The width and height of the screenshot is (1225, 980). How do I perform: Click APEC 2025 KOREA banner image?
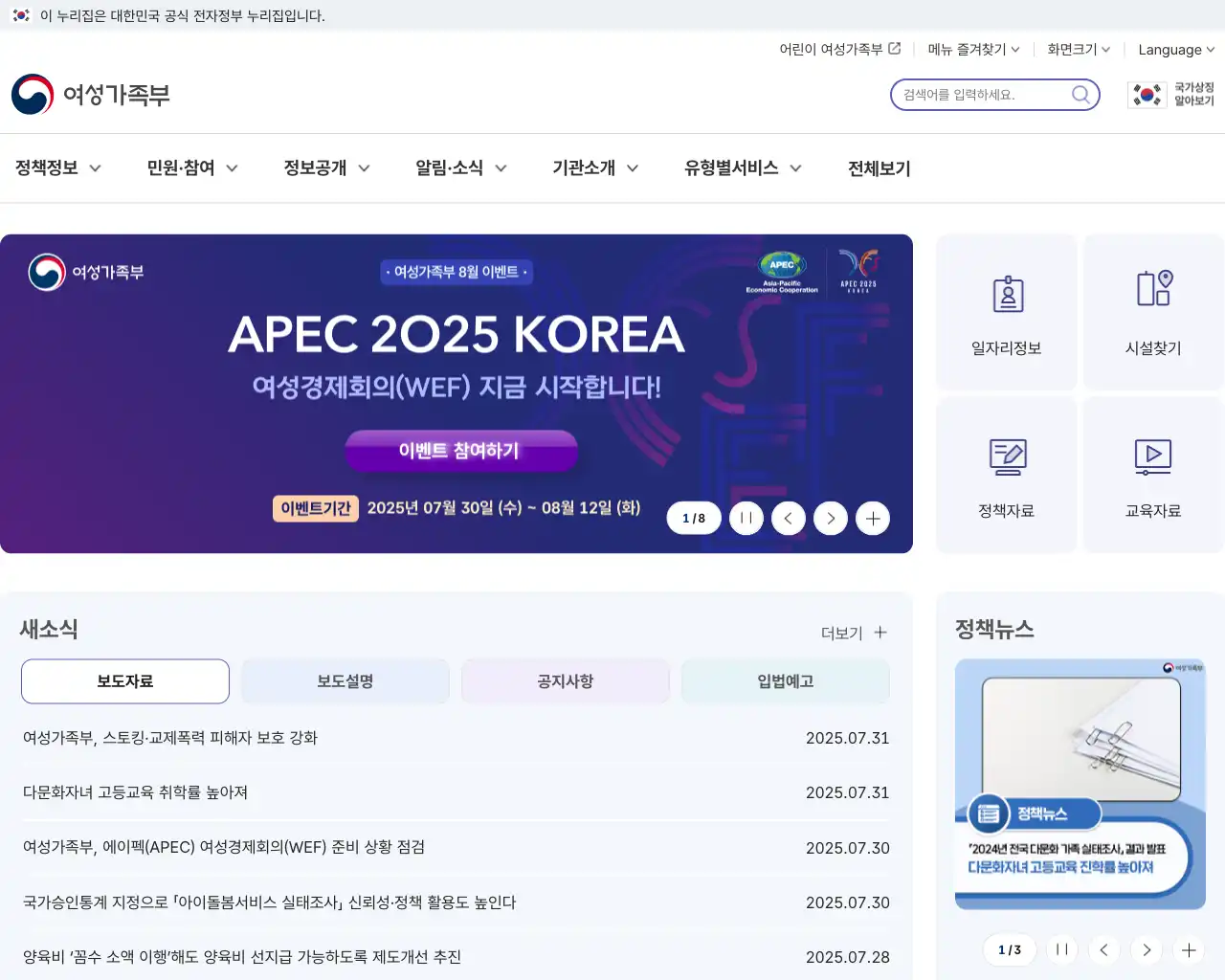click(x=457, y=393)
